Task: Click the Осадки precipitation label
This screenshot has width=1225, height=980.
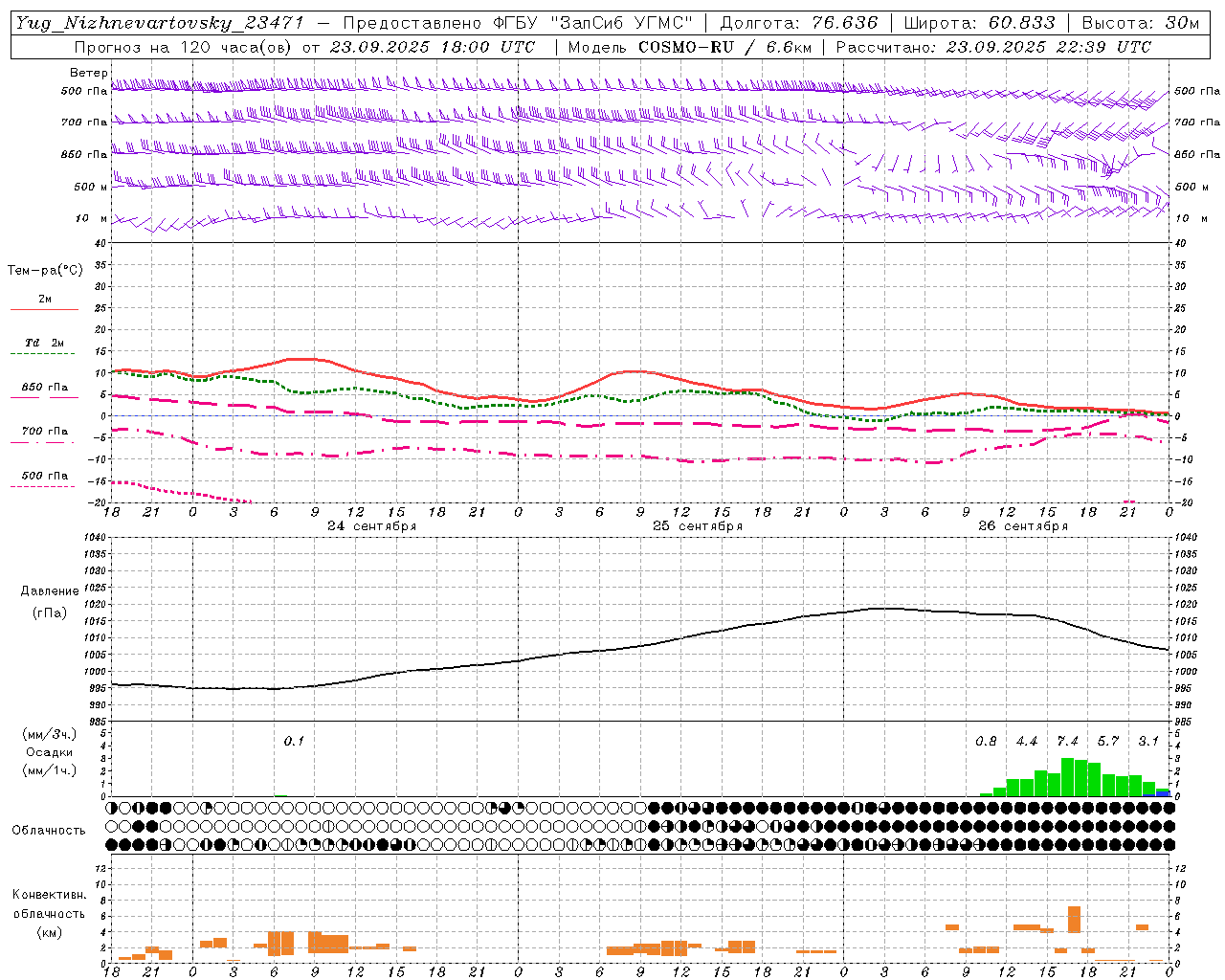Action: tap(48, 752)
